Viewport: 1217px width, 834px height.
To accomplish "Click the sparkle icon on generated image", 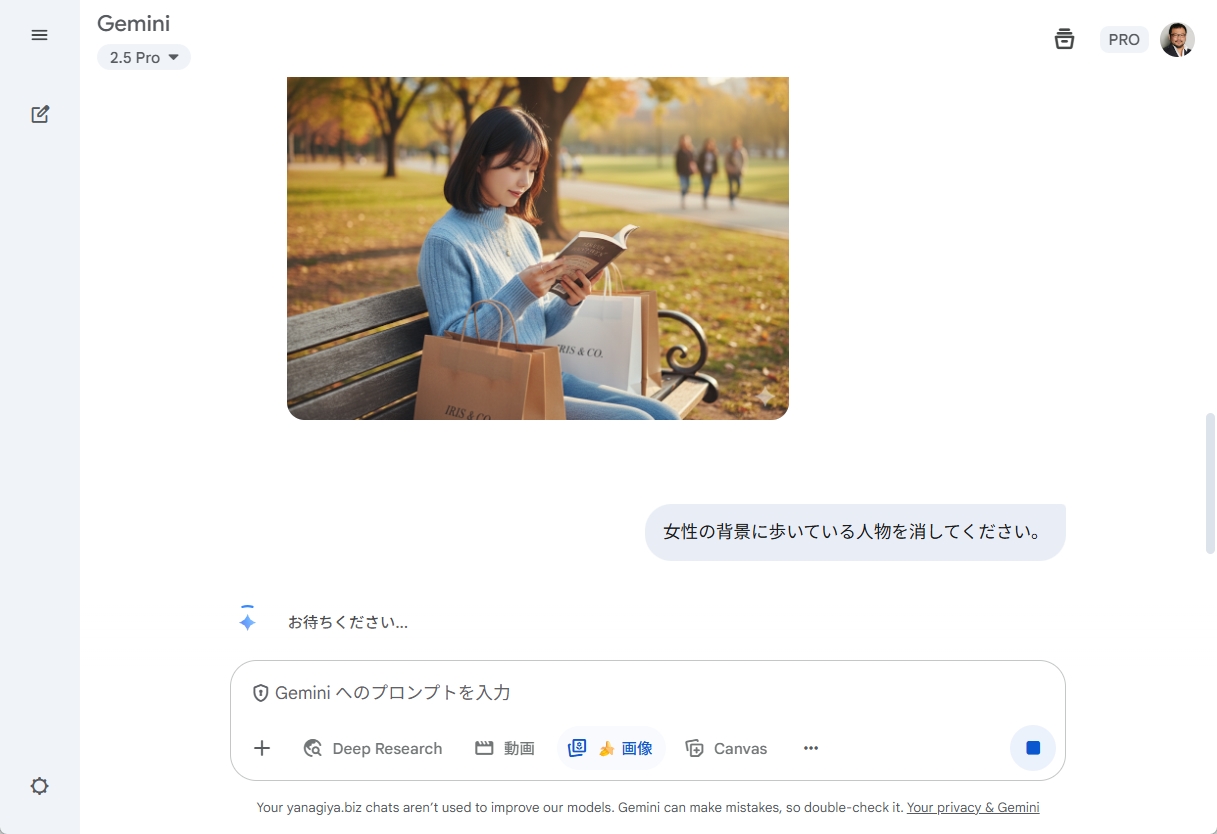I will click(765, 397).
